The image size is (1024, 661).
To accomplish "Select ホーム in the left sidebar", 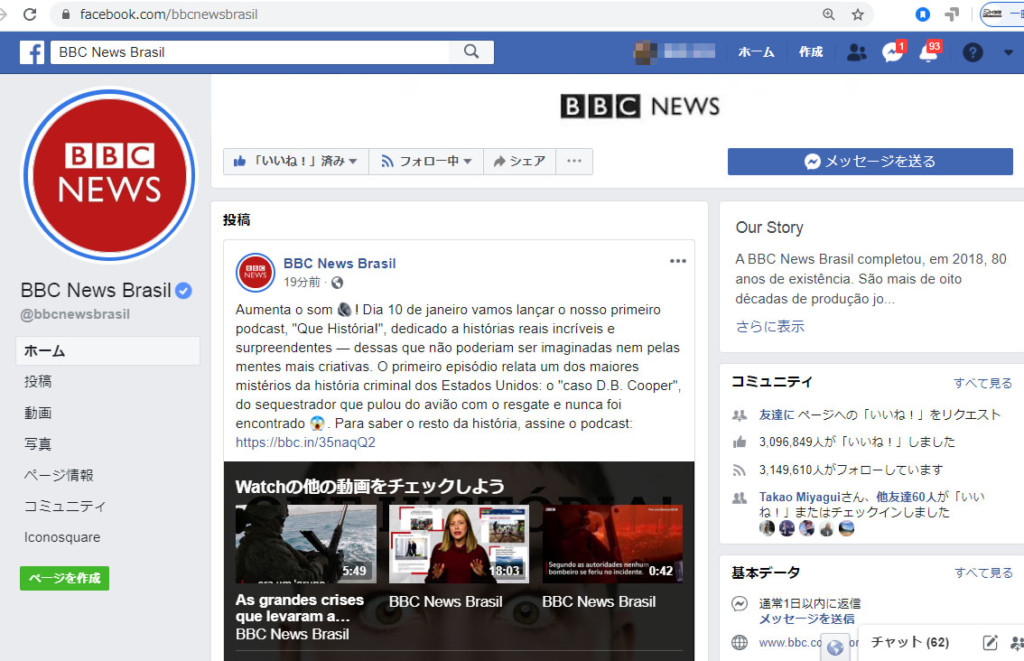I will coord(108,351).
